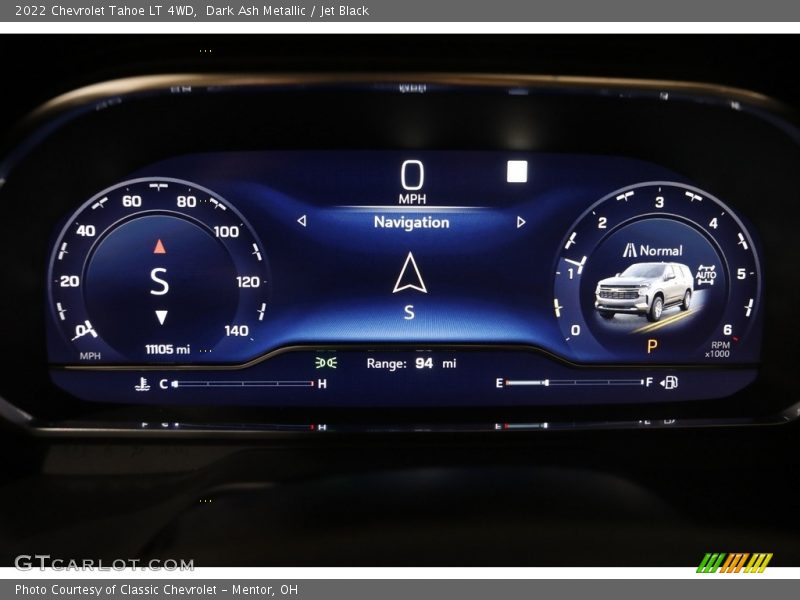The image size is (800, 600).
Task: Click the 11105 mi odometer reading
Action: click(167, 349)
